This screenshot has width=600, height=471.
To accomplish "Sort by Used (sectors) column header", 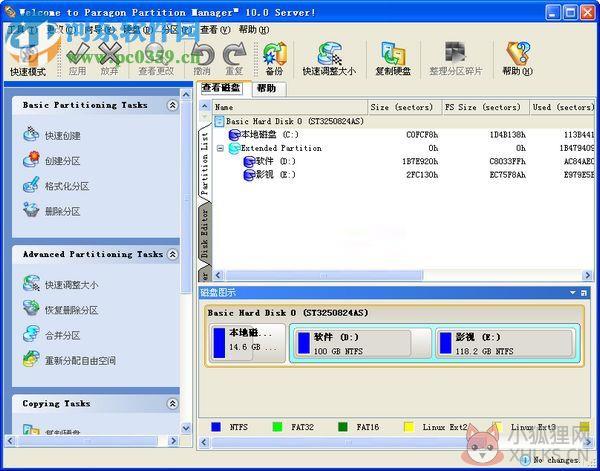I will [x=562, y=107].
